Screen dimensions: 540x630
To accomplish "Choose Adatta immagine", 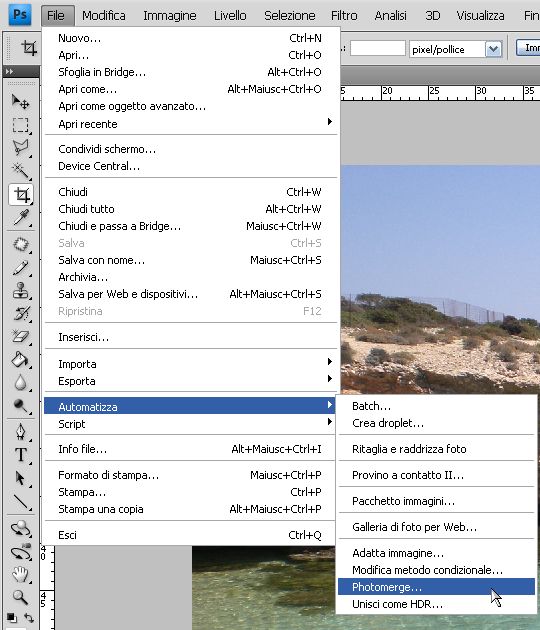I will pos(436,553).
